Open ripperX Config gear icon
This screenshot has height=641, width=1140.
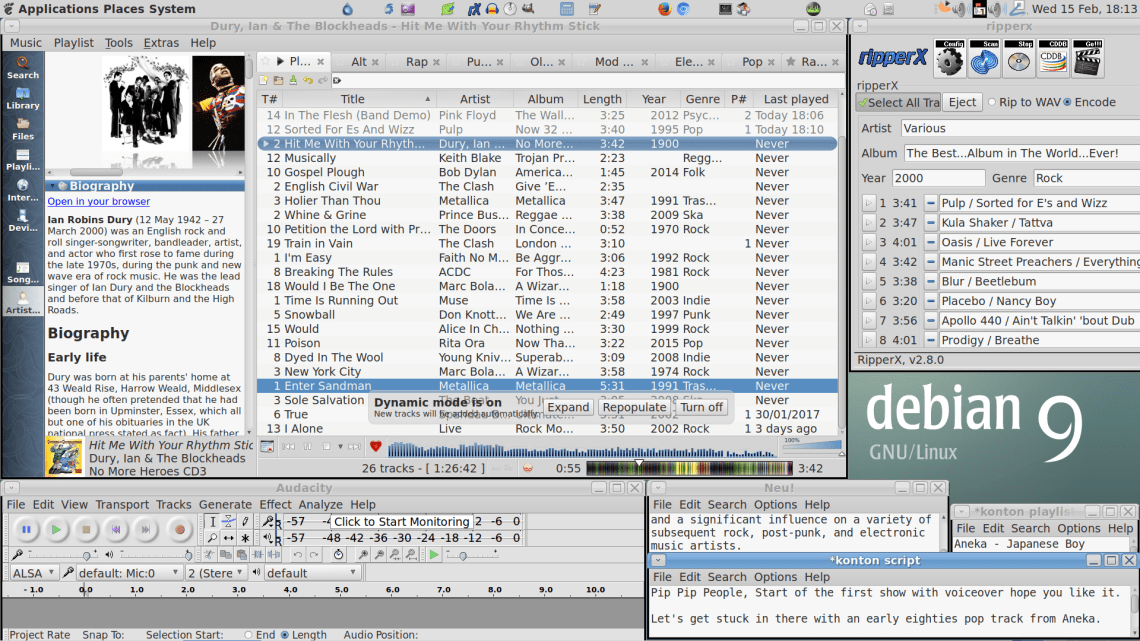pyautogui.click(x=949, y=60)
